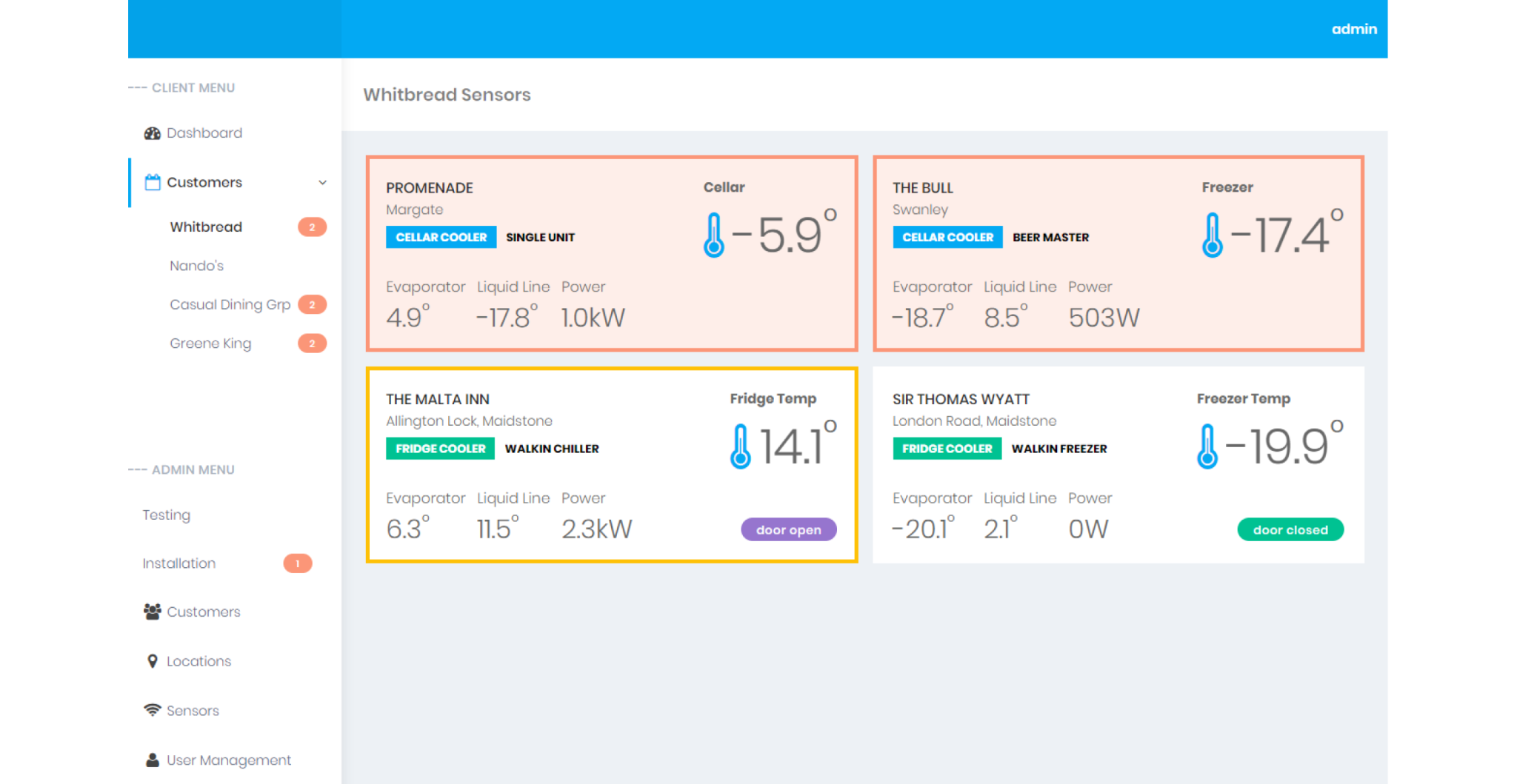Click the Sensors wifi icon
The height and width of the screenshot is (784, 1517).
coord(153,709)
